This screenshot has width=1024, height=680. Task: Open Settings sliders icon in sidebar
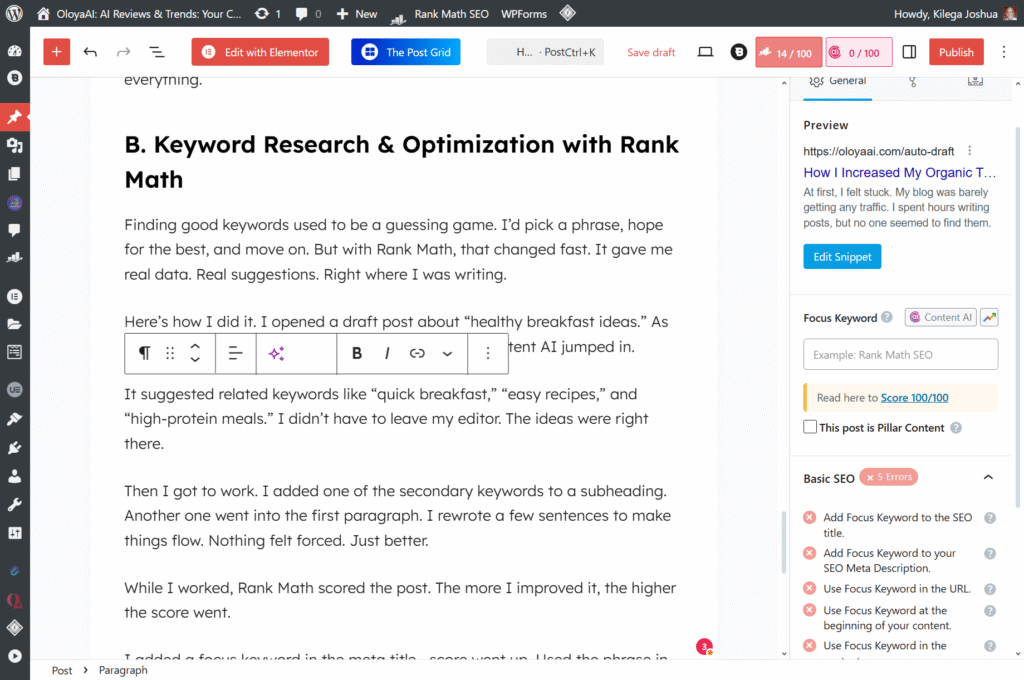14,533
